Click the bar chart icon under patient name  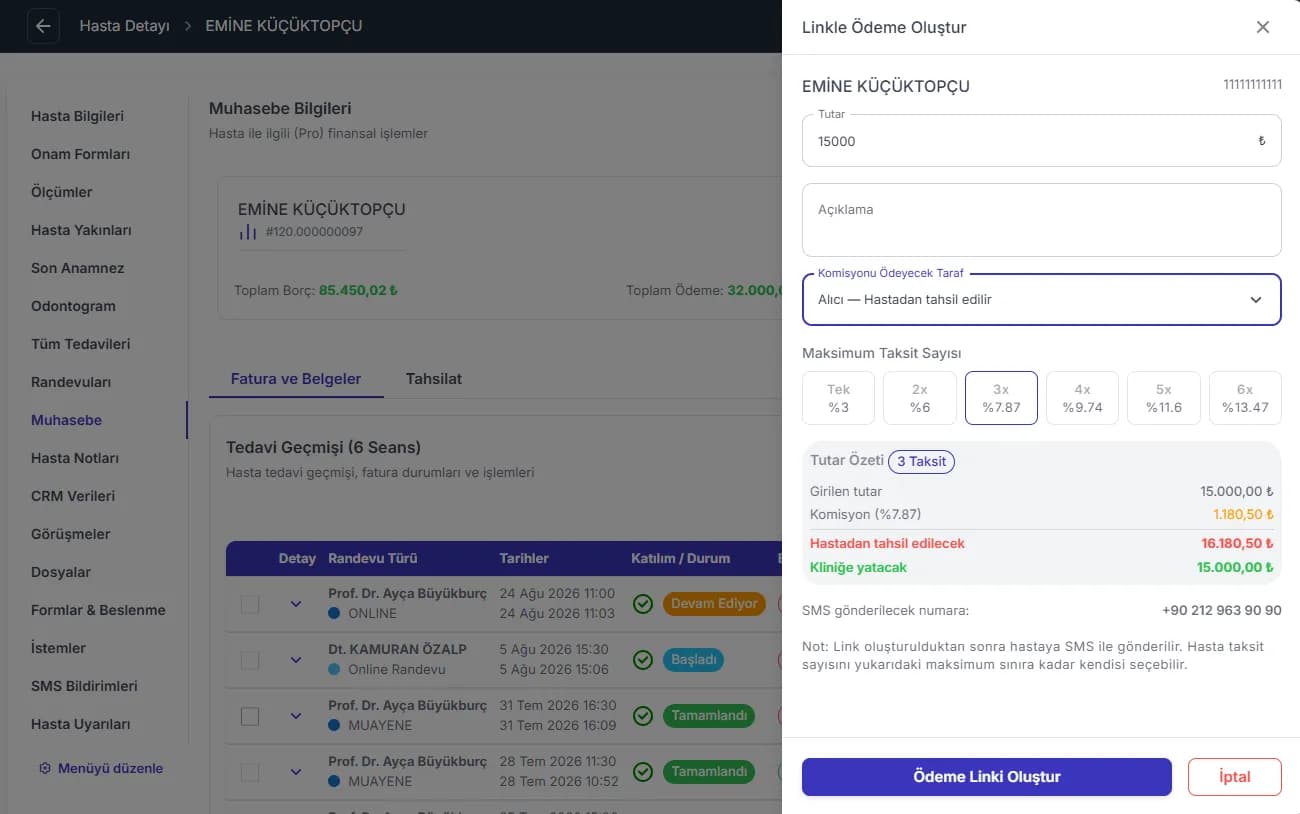coord(247,232)
